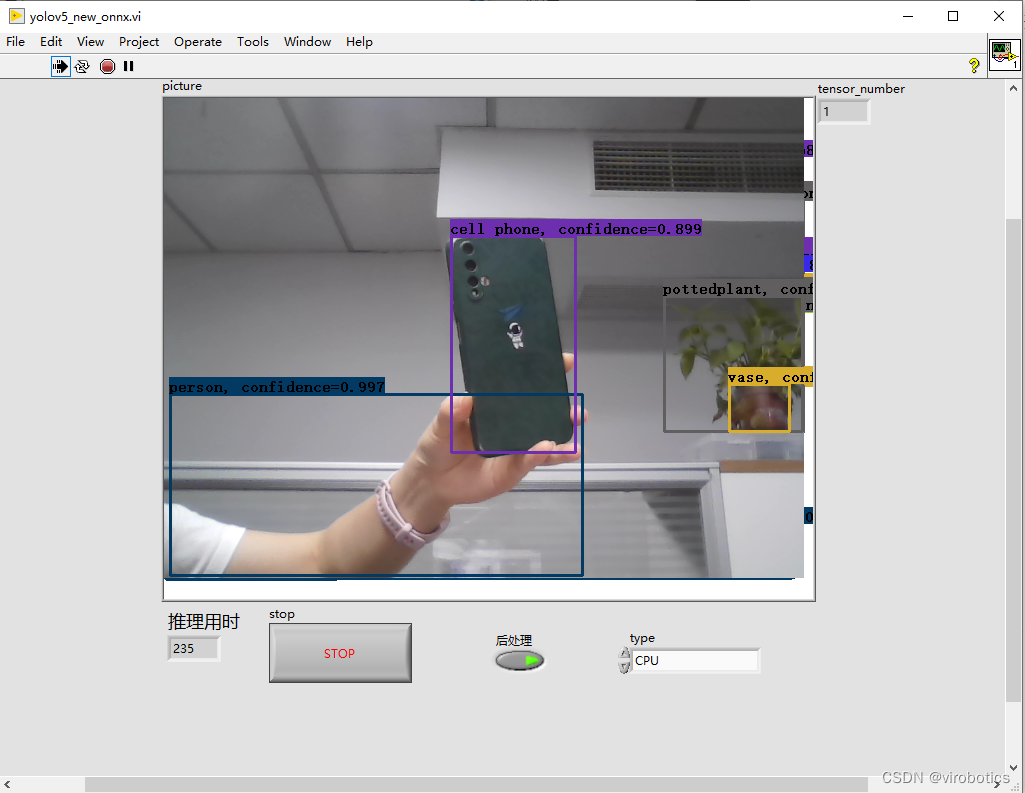Click the Run arrow toolbar icon

(60, 66)
